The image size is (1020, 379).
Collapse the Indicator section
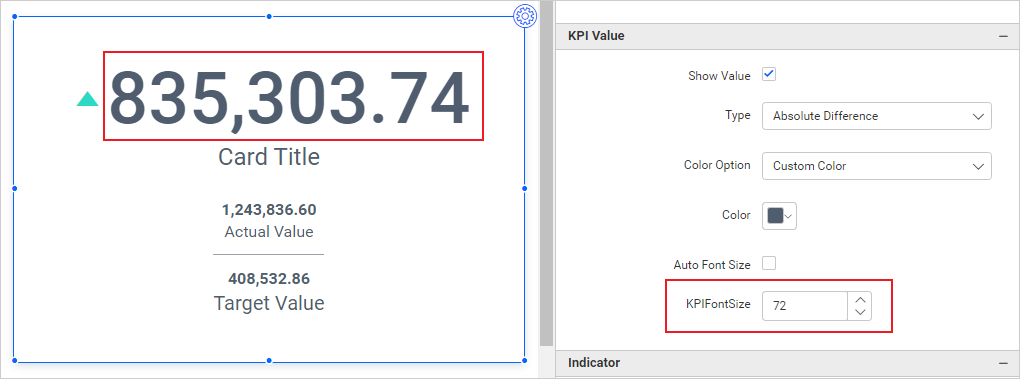(x=1003, y=363)
